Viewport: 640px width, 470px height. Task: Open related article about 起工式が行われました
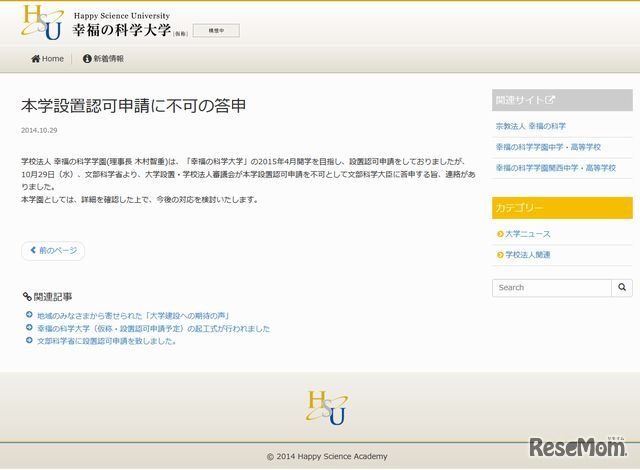153,328
